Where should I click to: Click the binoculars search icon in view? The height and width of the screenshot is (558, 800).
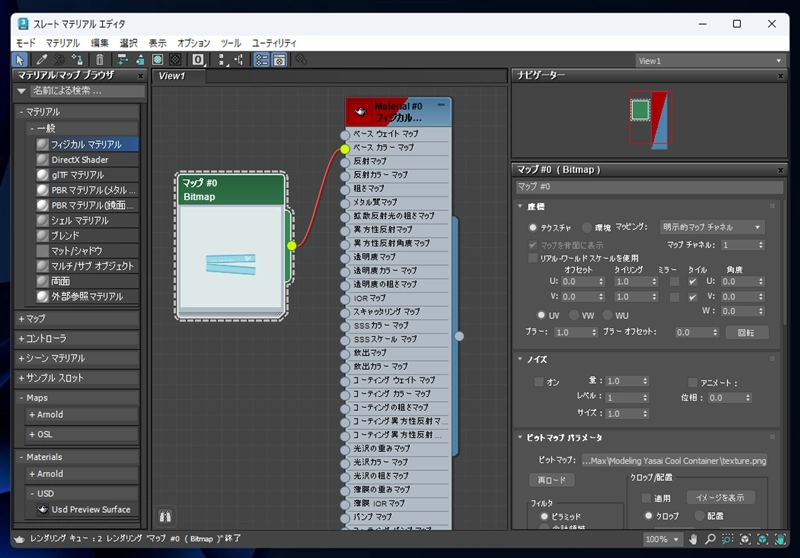[165, 517]
